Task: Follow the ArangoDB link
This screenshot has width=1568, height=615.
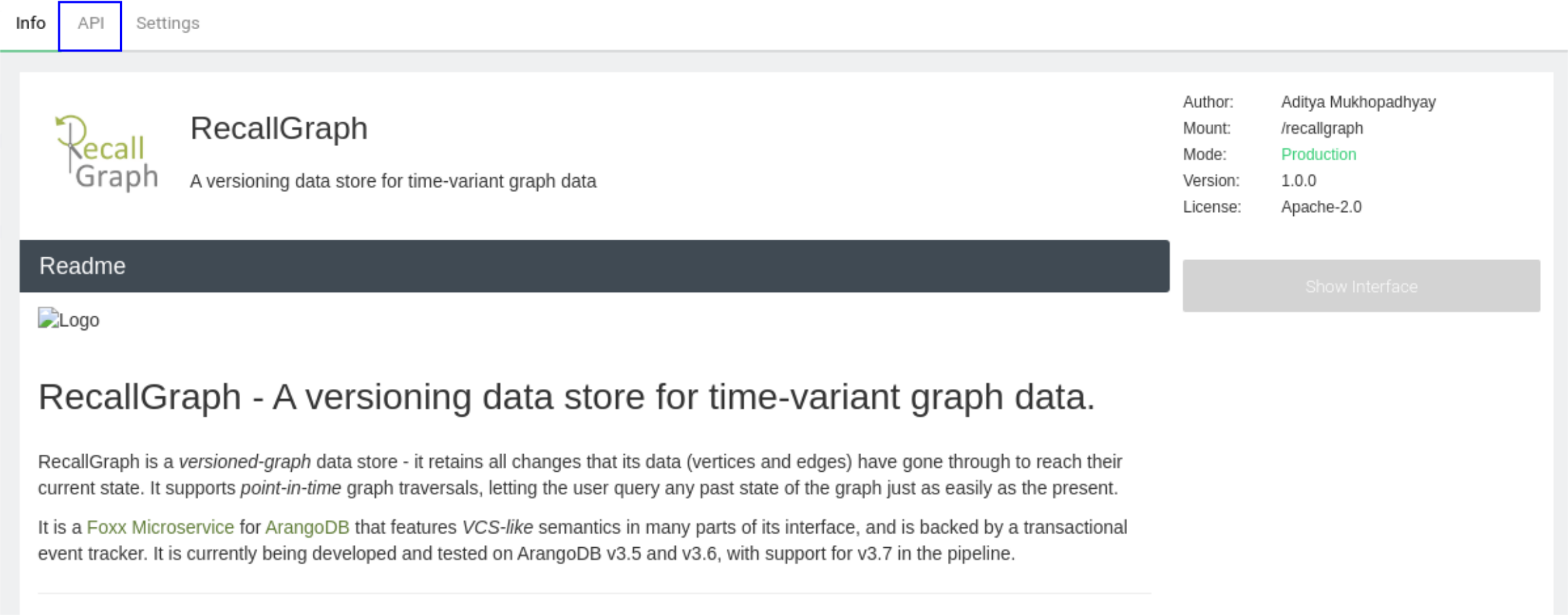Action: 307,527
